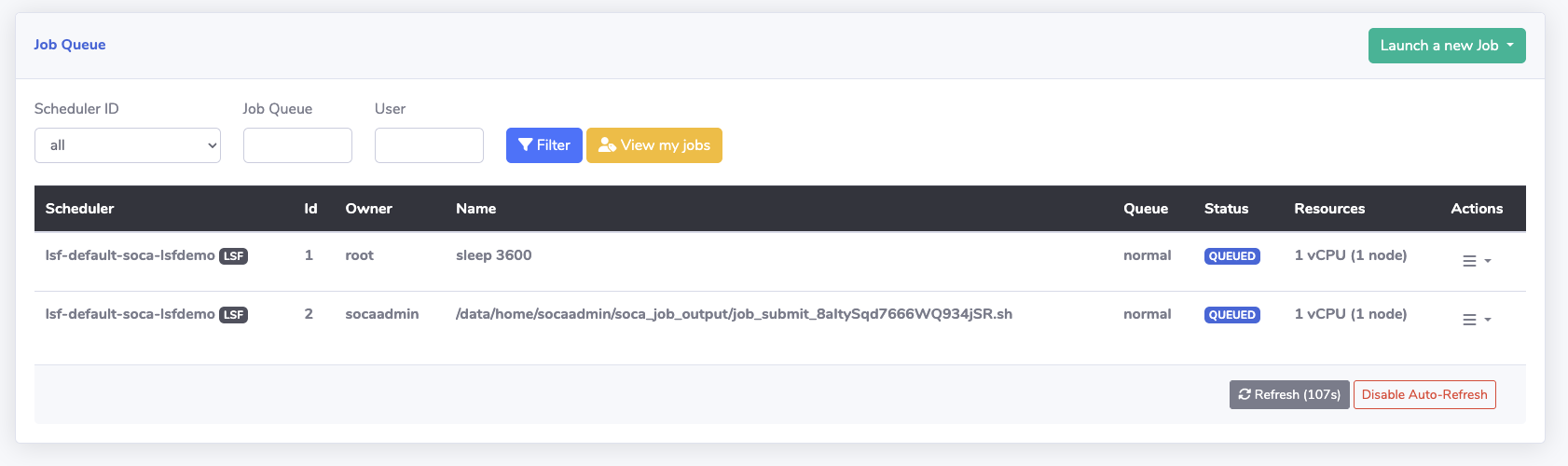The image size is (1568, 466).
Task: Select the sleep 3600 job name
Action: pyautogui.click(x=493, y=255)
